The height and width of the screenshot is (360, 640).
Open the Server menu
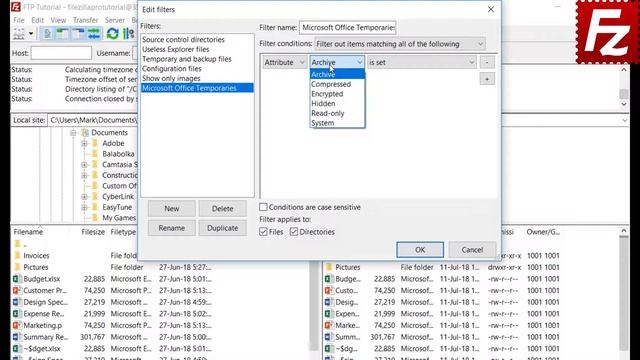coord(115,20)
